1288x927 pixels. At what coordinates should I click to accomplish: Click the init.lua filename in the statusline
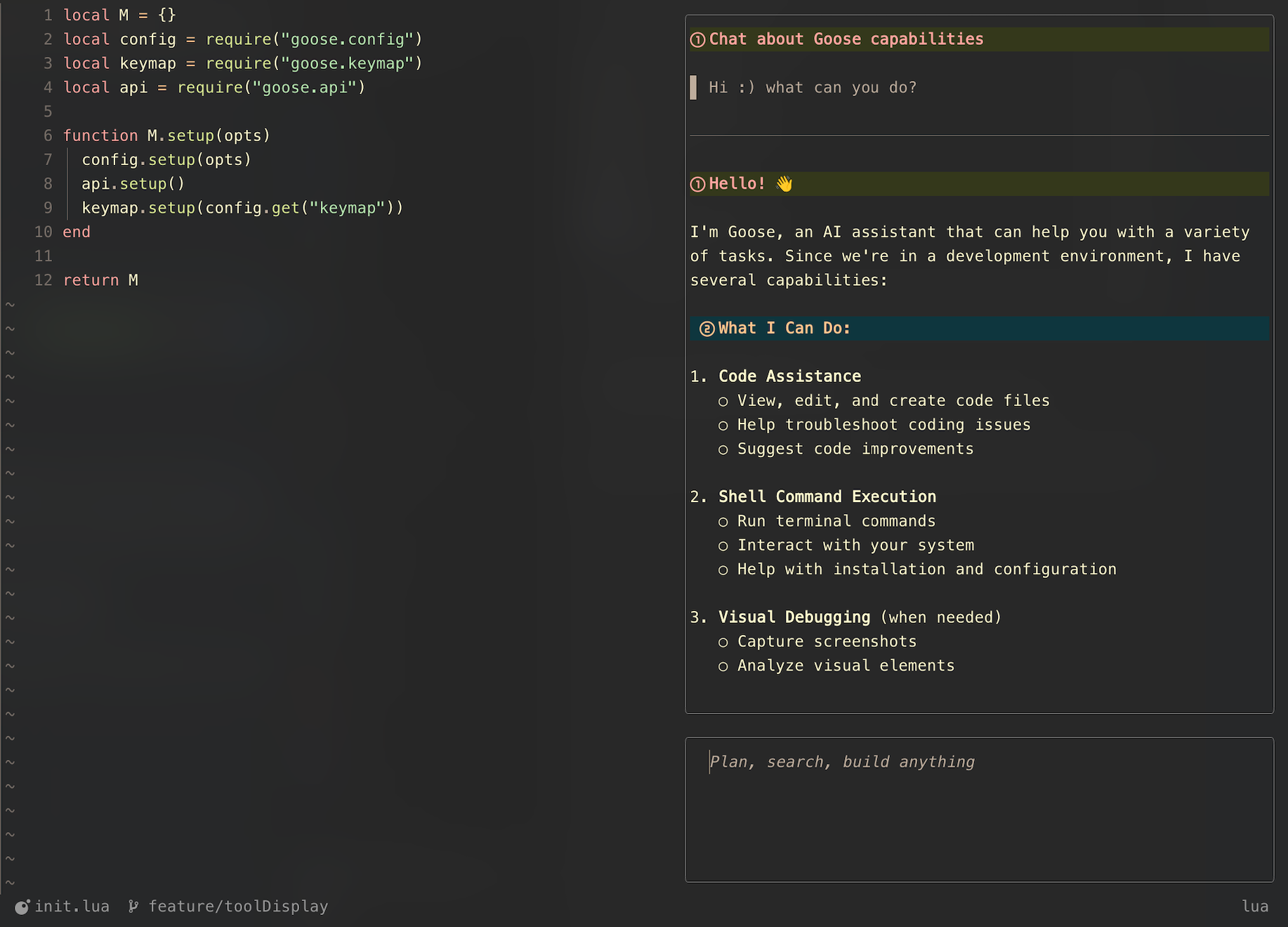(72, 907)
